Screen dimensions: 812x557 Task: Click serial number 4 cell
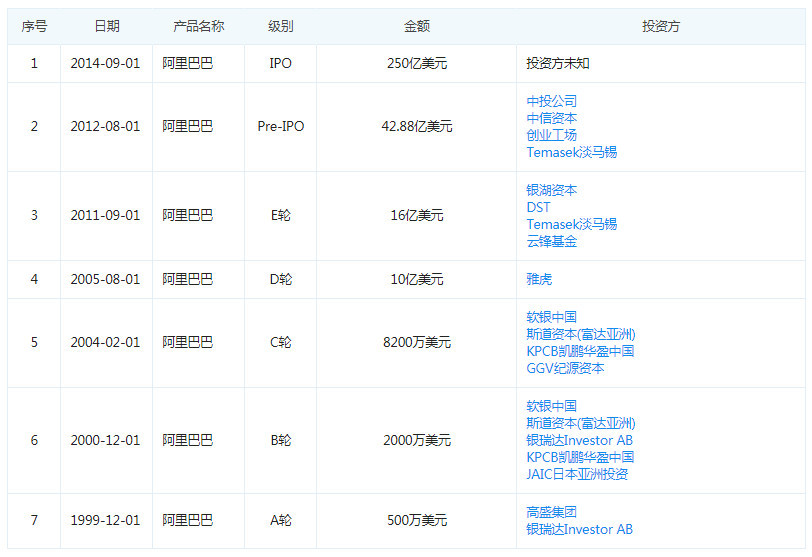34,279
